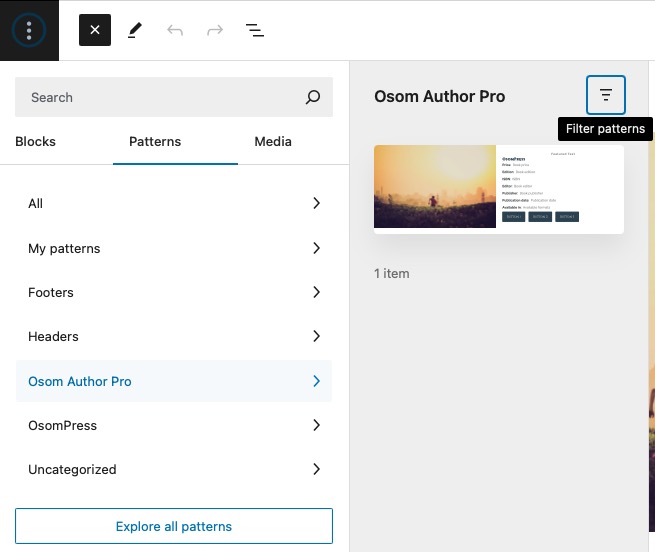
Task: Close the block inserter panel
Action: pyautogui.click(x=95, y=30)
